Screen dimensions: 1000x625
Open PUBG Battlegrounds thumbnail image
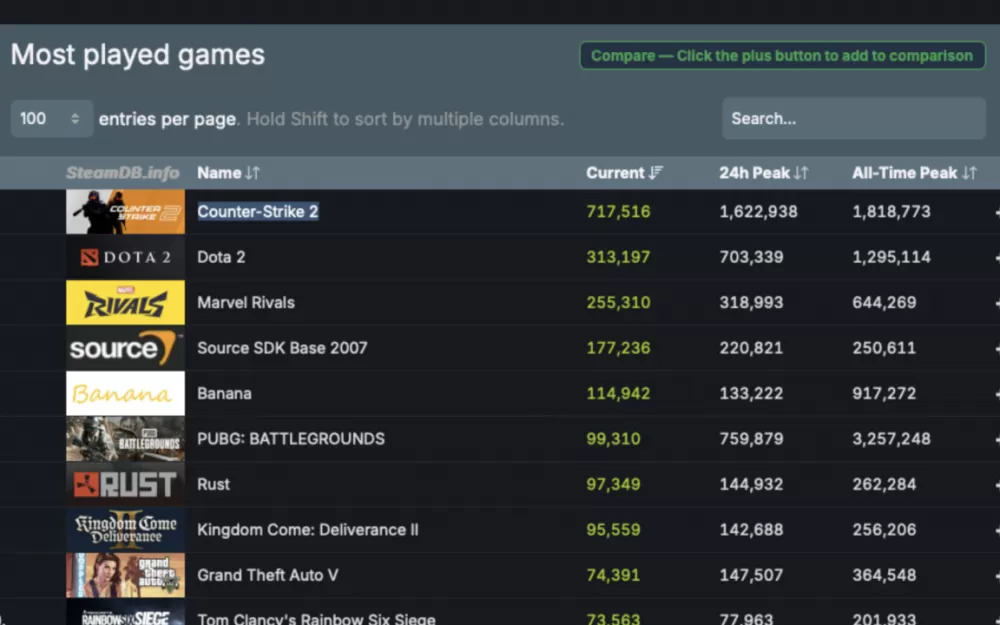126,439
